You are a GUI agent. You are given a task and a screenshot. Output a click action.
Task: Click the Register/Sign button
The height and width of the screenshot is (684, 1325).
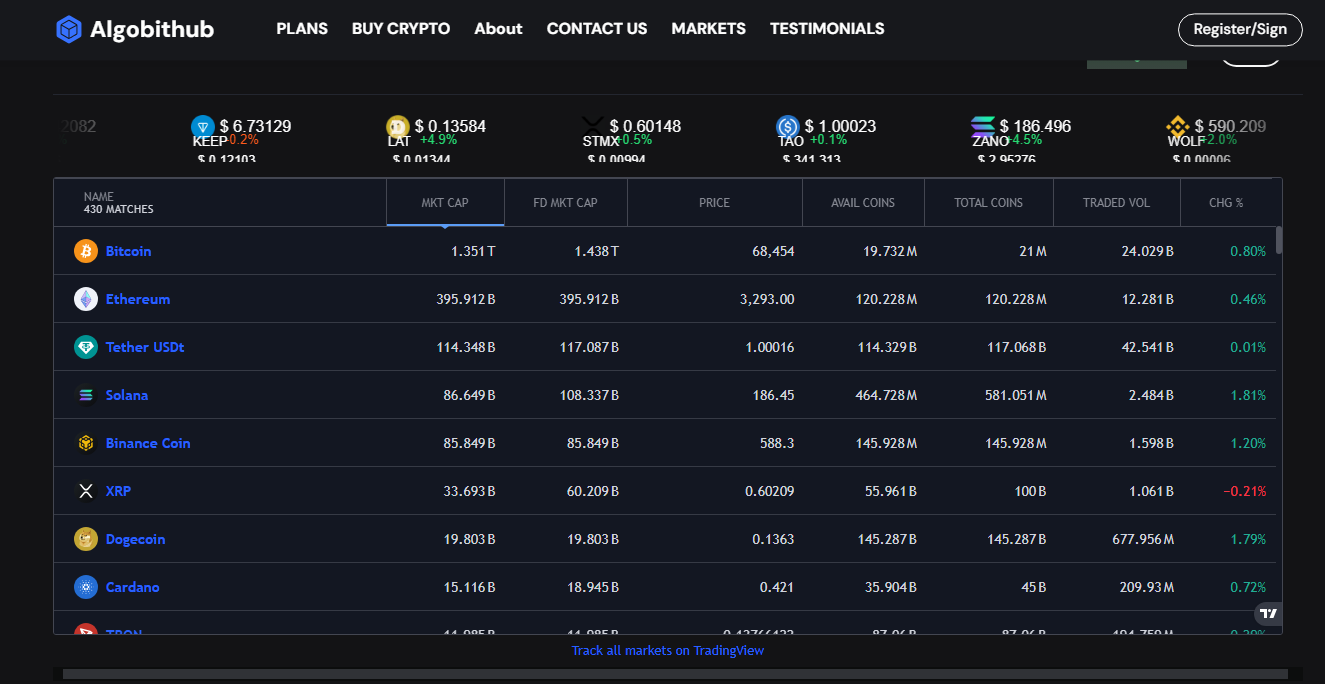(1240, 29)
